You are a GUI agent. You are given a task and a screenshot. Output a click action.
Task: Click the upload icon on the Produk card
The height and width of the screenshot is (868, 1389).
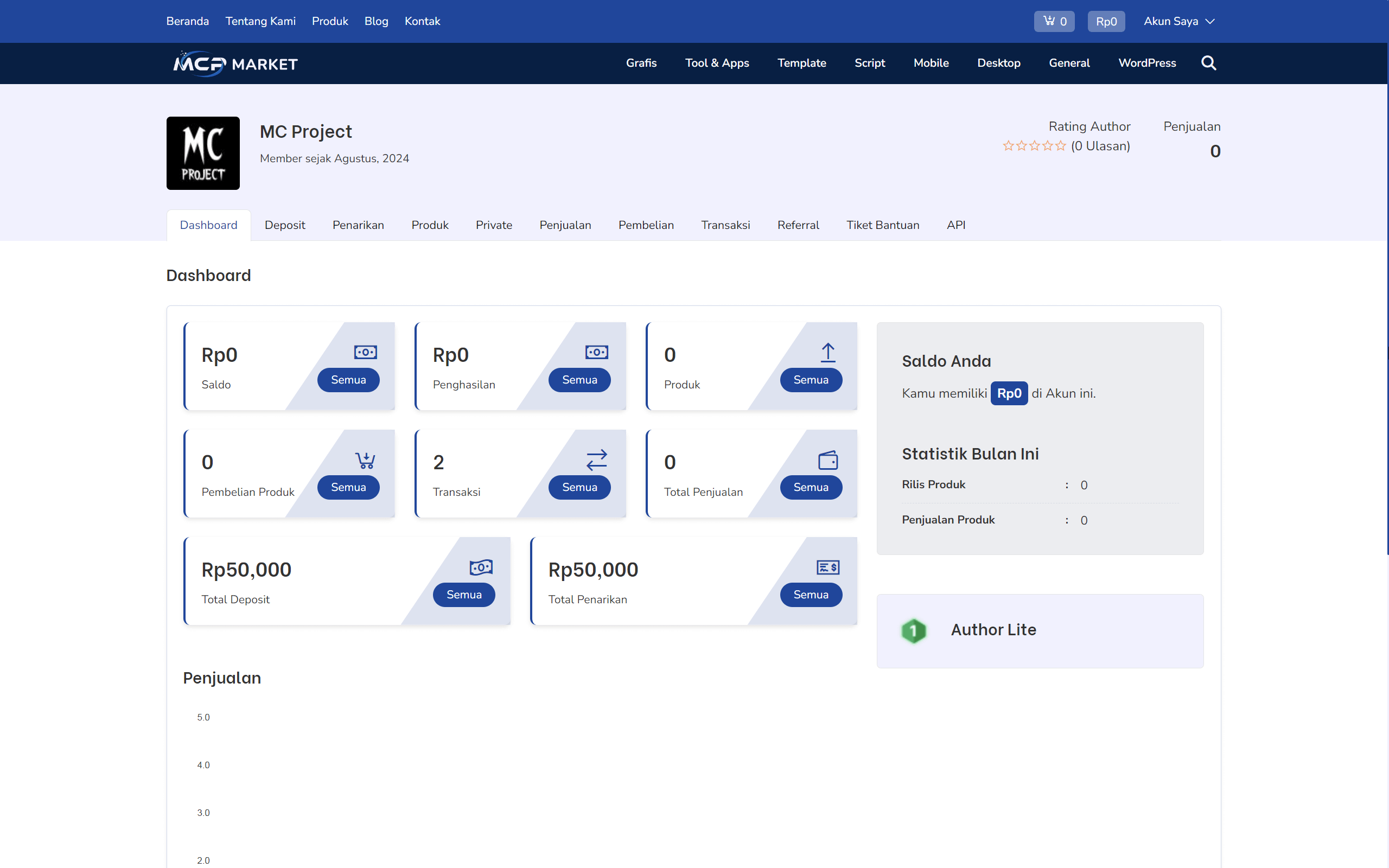tap(827, 352)
